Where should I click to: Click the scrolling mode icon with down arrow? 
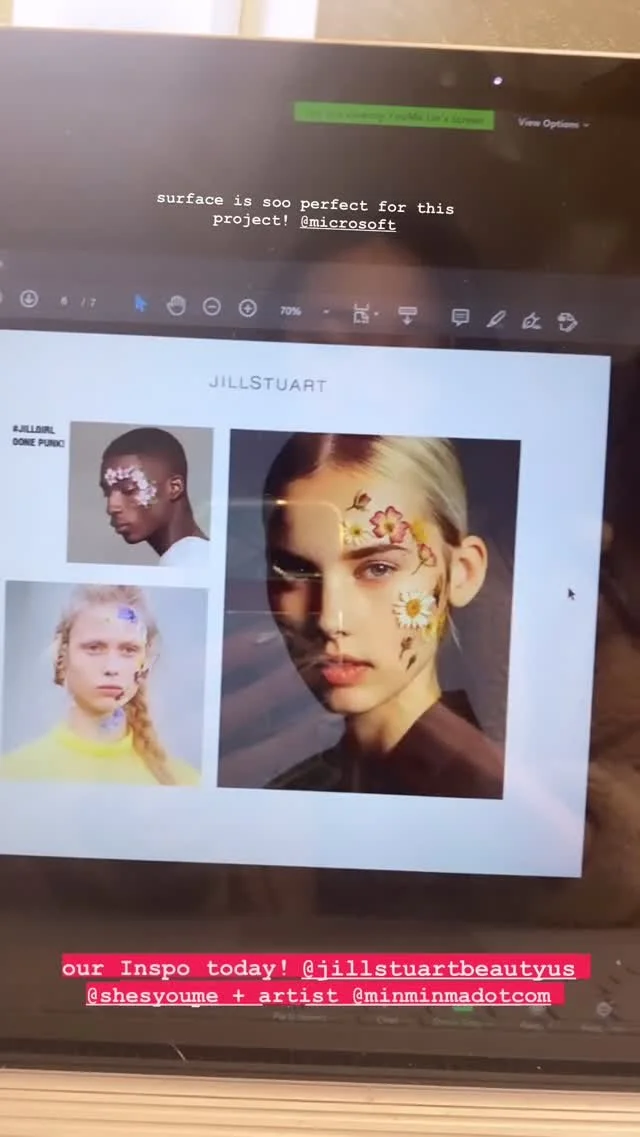coord(407,315)
